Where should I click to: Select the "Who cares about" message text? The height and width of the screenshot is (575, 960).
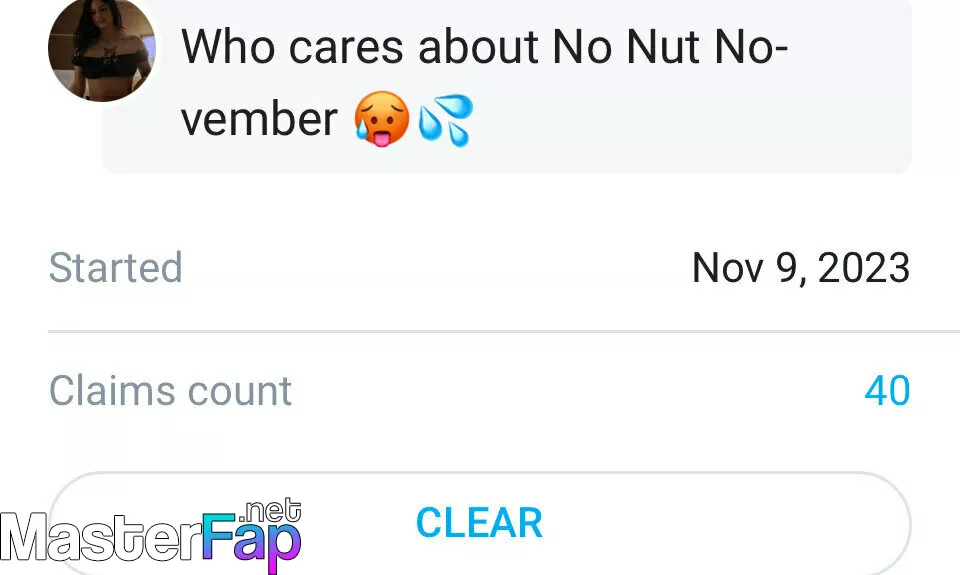click(x=359, y=47)
